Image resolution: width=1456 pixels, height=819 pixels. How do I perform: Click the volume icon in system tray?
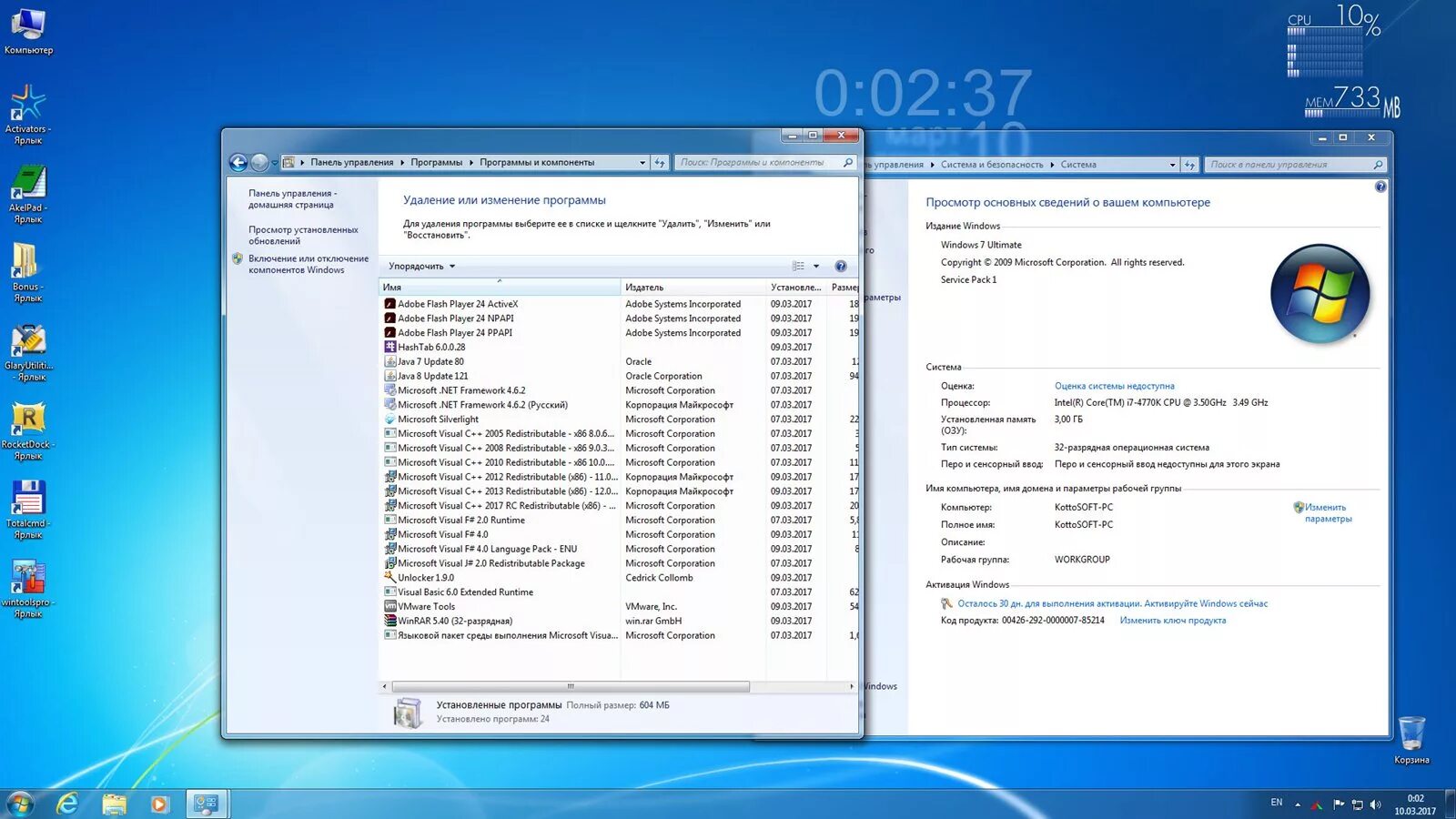click(1375, 804)
